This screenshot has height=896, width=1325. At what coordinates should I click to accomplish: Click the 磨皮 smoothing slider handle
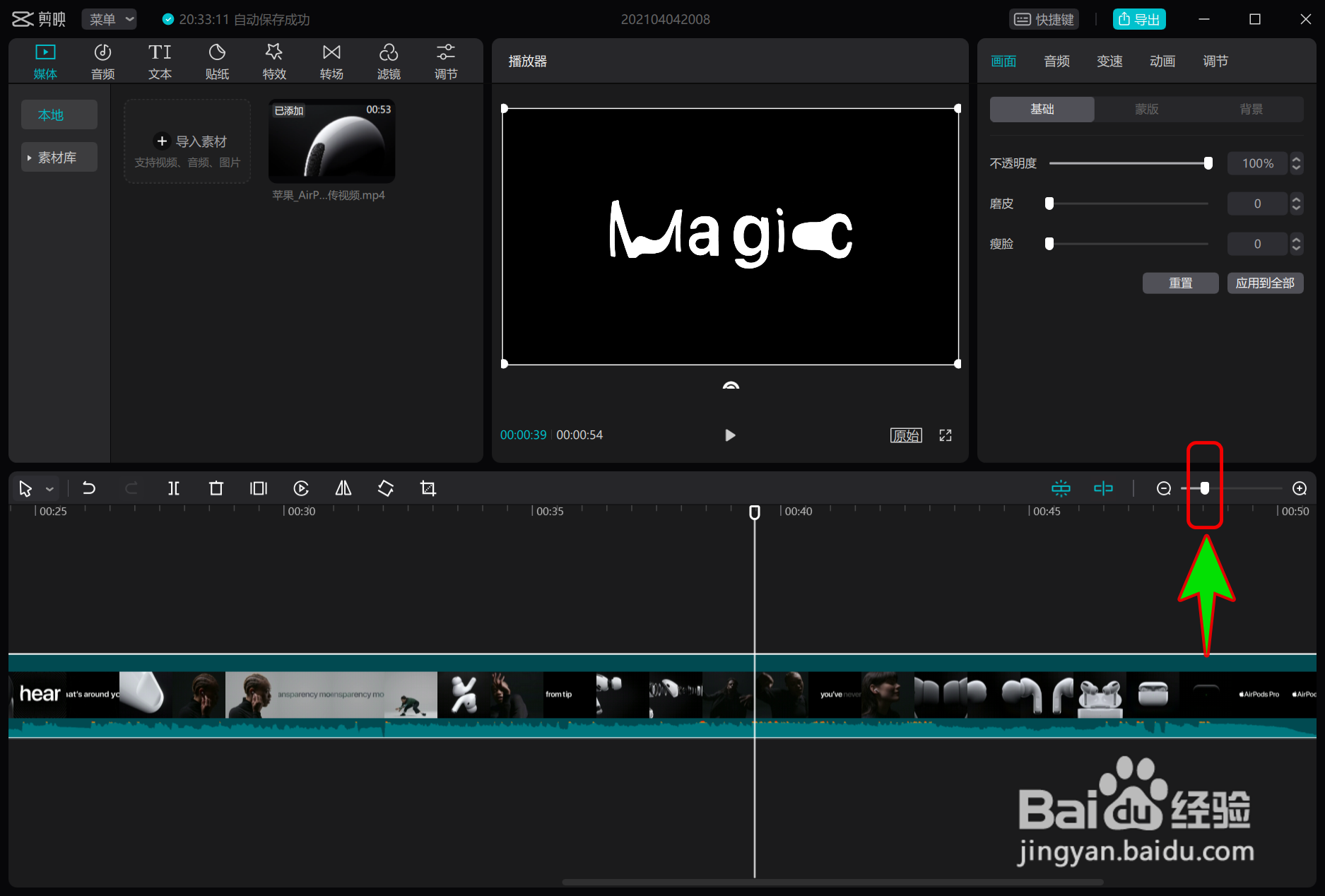pos(1049,204)
